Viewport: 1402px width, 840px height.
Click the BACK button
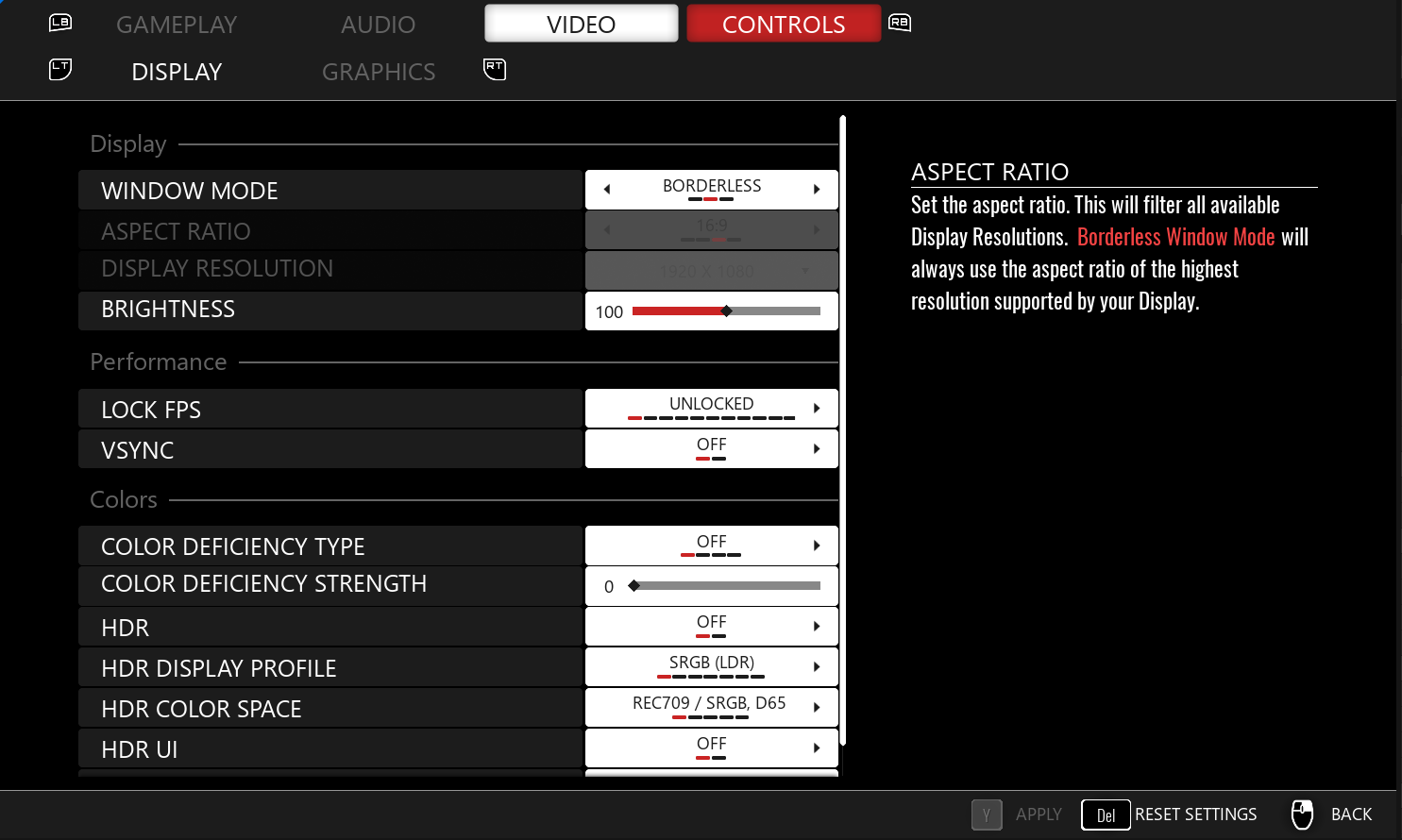(x=1351, y=815)
